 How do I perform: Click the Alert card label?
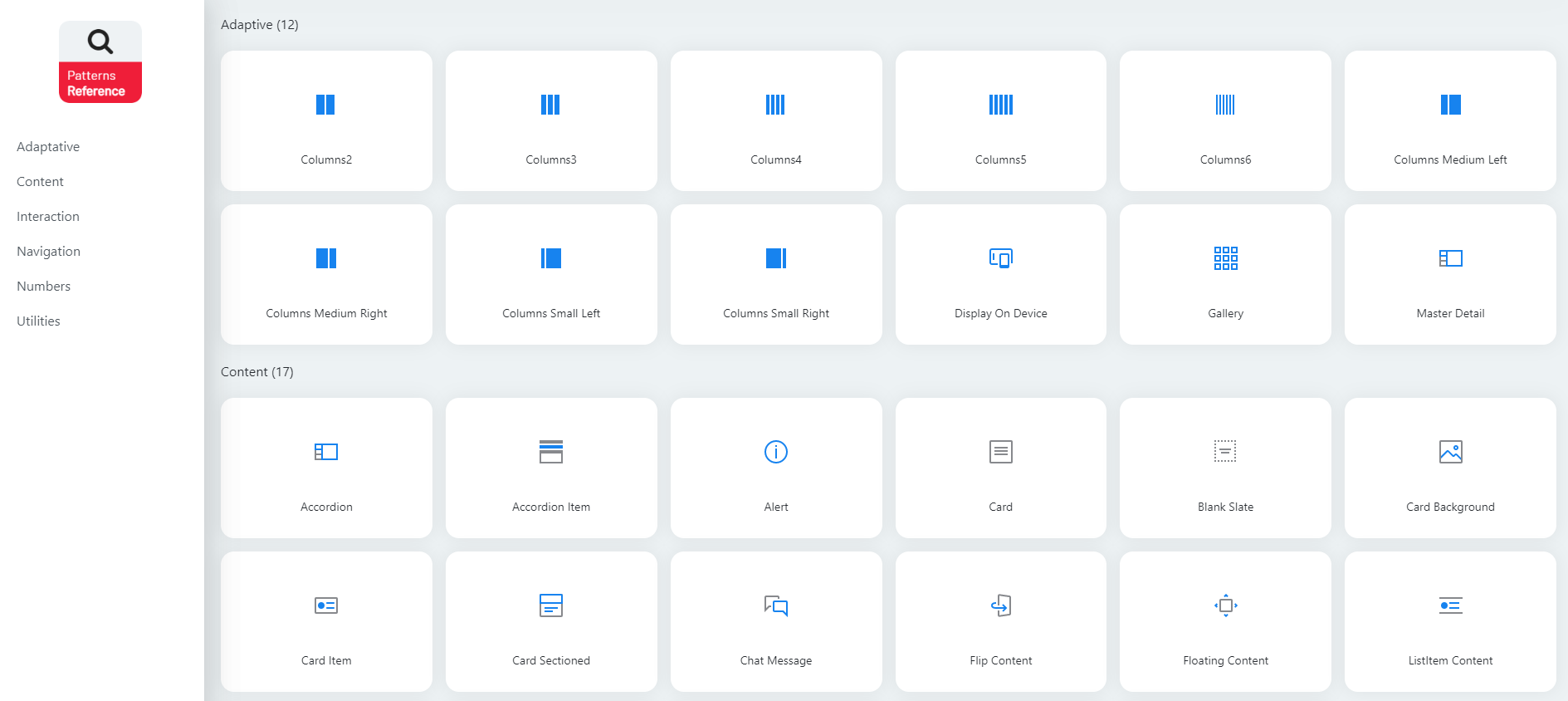[x=776, y=507]
